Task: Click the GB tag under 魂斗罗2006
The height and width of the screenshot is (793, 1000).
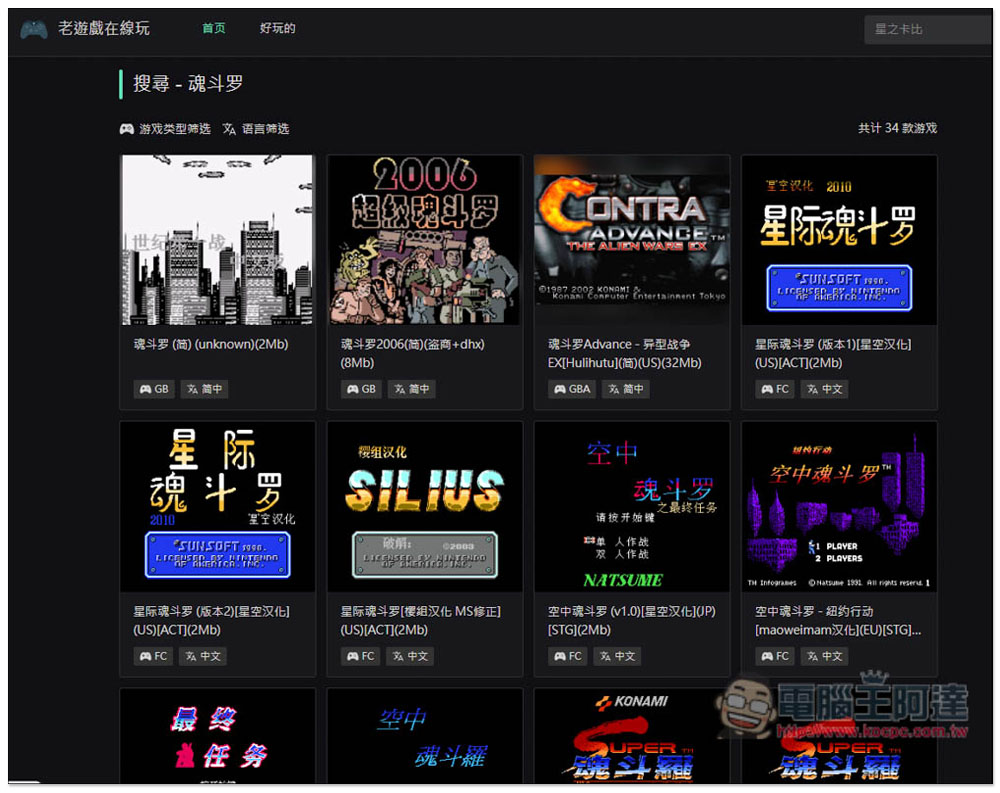Action: tap(362, 389)
